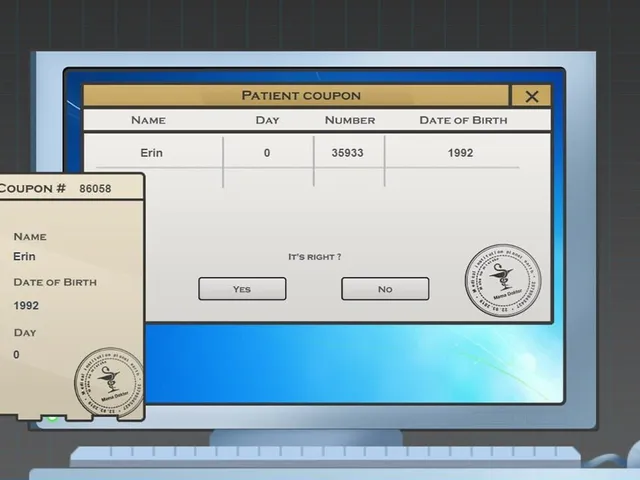Click coupon number 86058 on paper
Image resolution: width=640 pixels, height=480 pixels.
(x=95, y=189)
